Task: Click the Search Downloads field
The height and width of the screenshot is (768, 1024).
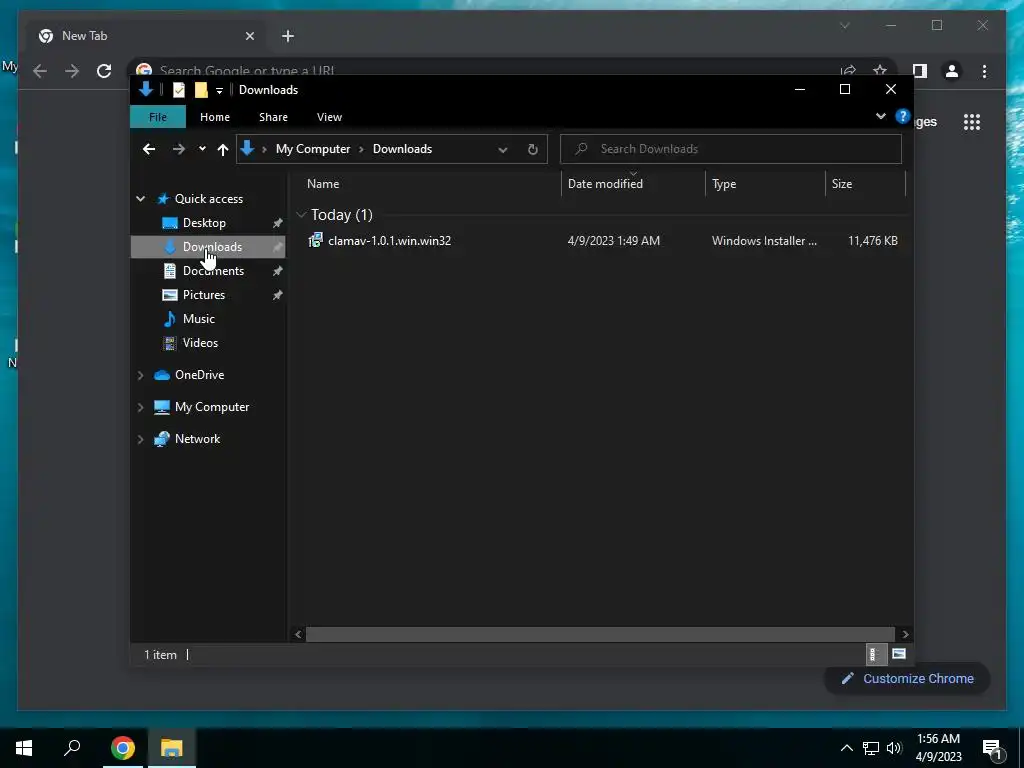Action: (x=731, y=149)
